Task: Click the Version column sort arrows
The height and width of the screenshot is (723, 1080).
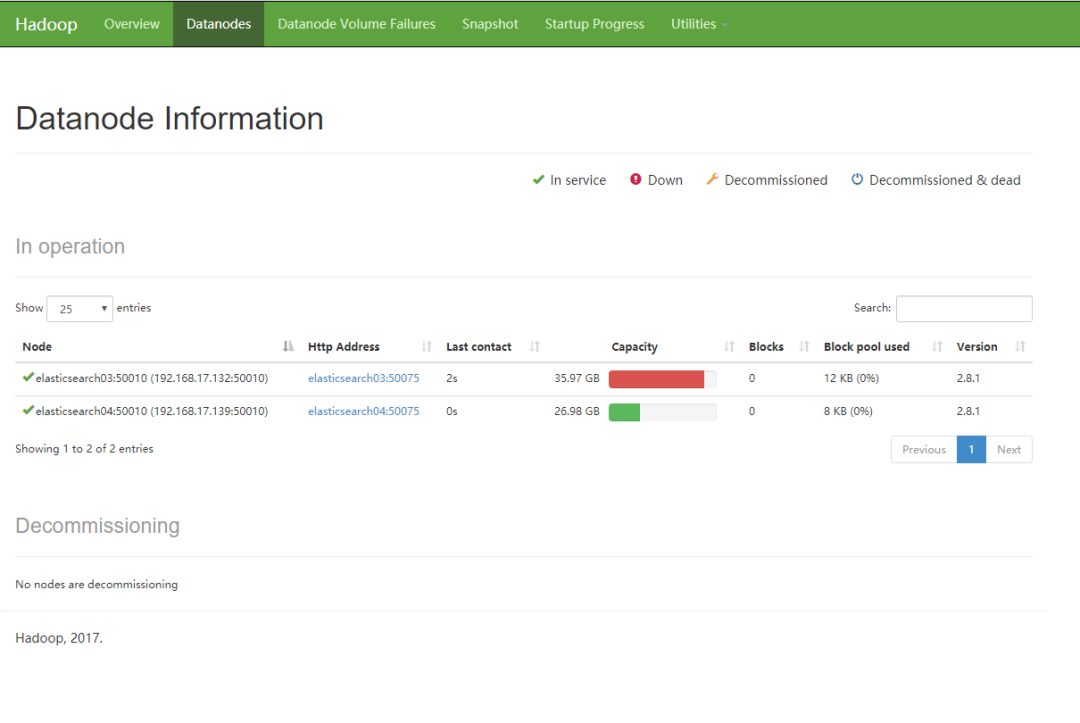Action: point(1020,346)
